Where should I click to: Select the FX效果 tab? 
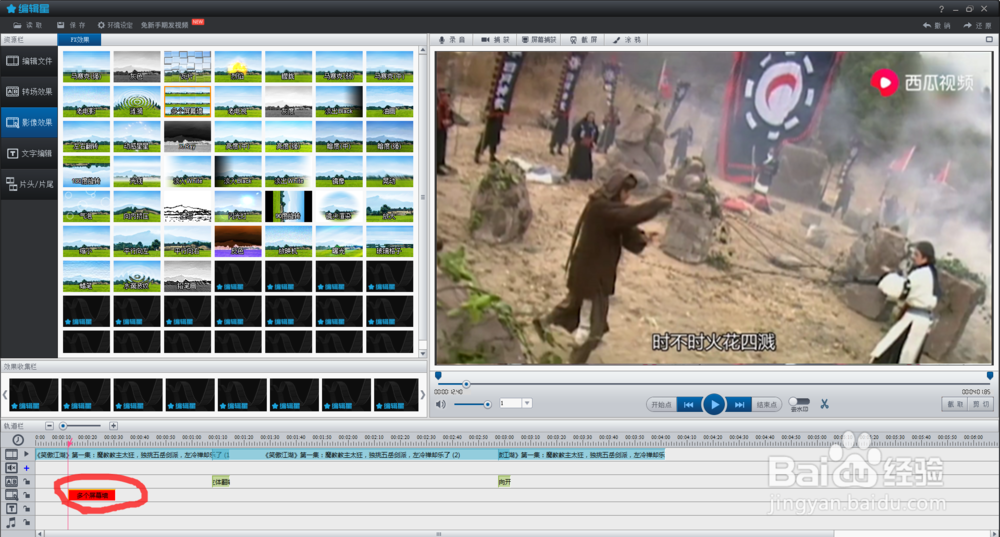(79, 40)
